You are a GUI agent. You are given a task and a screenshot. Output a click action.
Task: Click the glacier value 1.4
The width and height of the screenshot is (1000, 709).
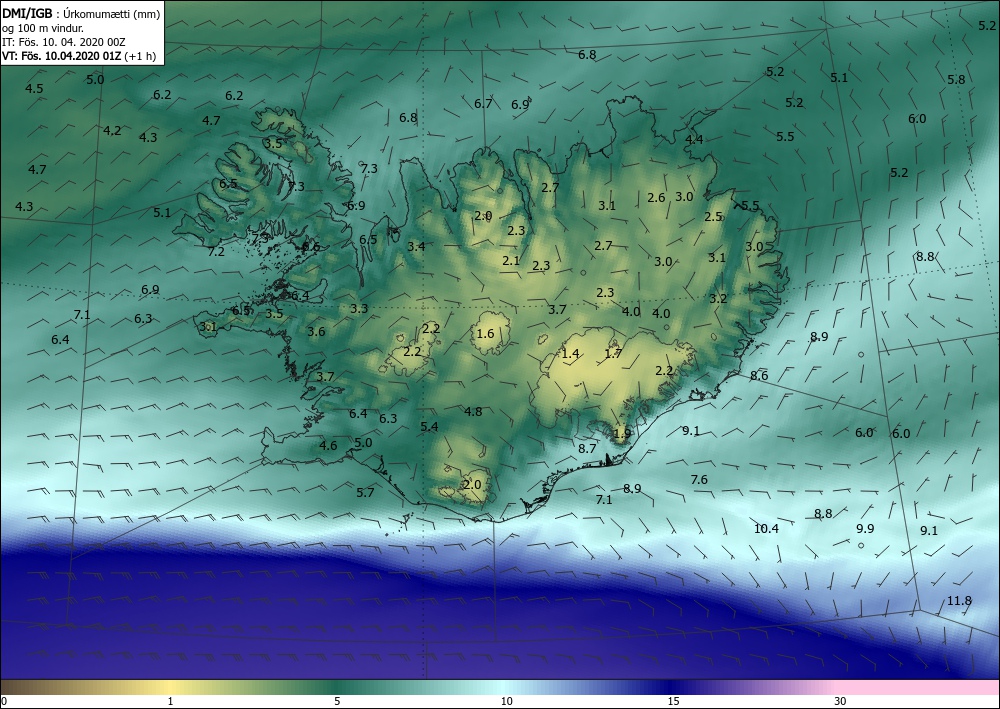pos(570,354)
